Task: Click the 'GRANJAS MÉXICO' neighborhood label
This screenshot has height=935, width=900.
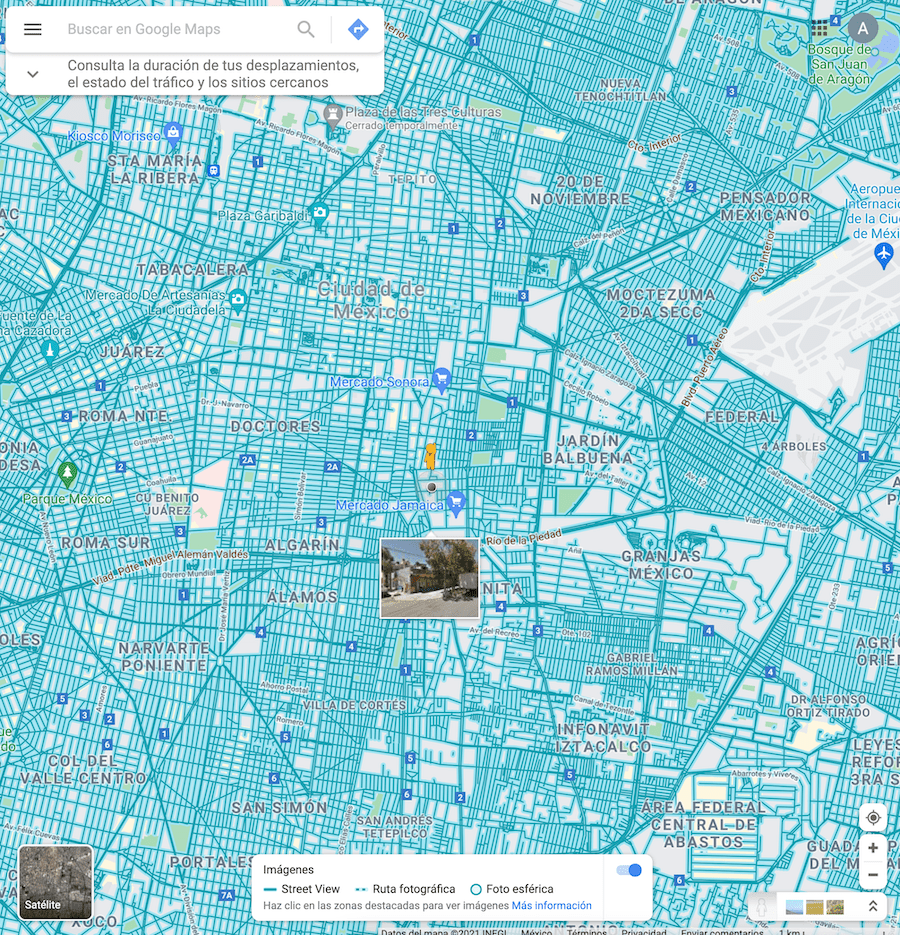Action: point(661,565)
